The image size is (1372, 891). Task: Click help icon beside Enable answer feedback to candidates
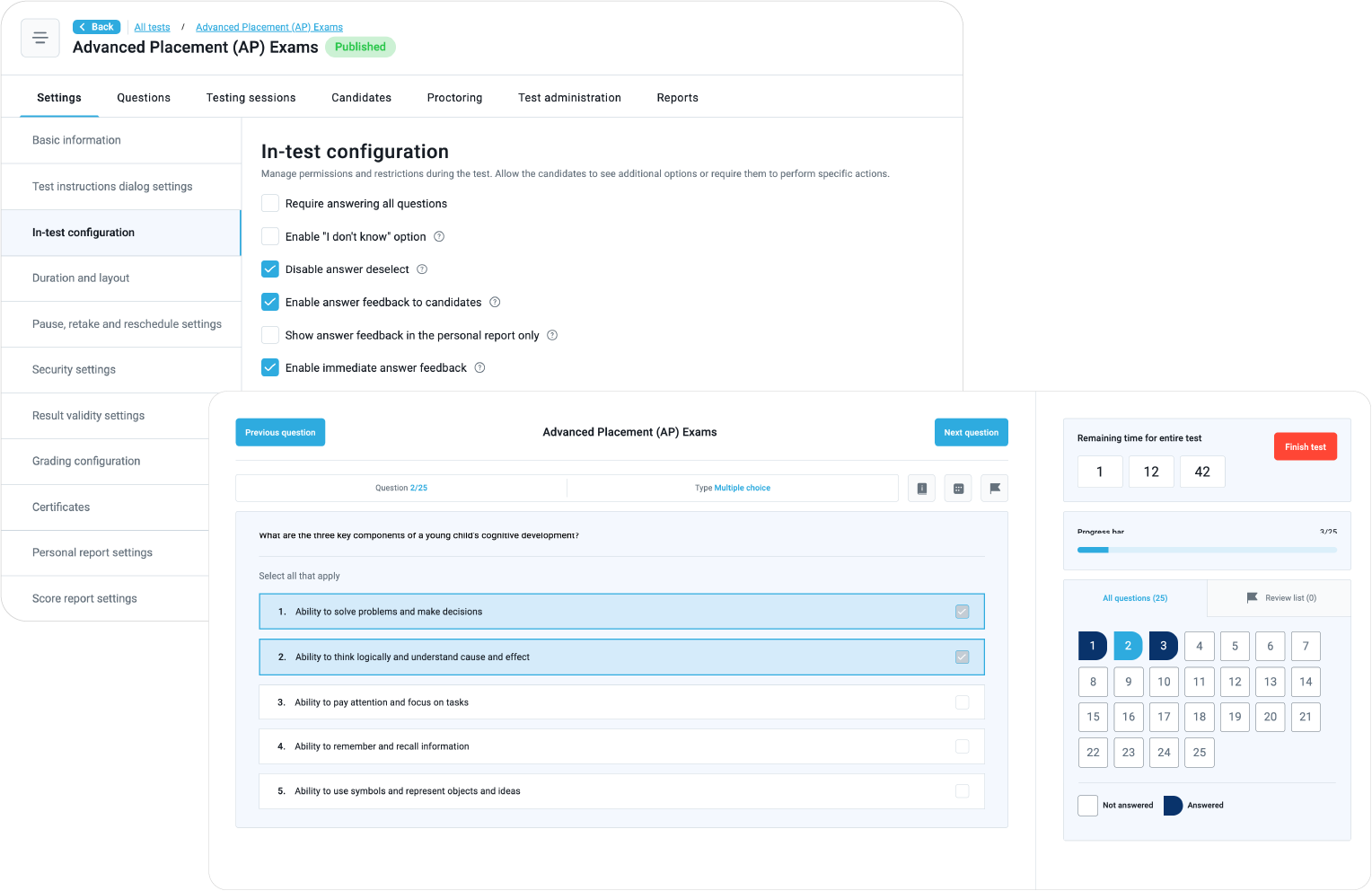point(495,303)
